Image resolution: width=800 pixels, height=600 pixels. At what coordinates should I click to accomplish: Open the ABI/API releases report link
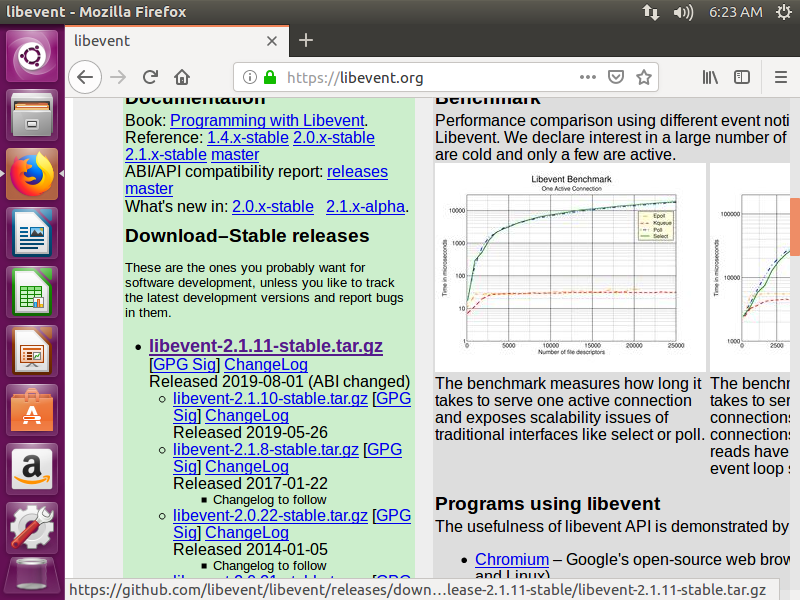357,172
